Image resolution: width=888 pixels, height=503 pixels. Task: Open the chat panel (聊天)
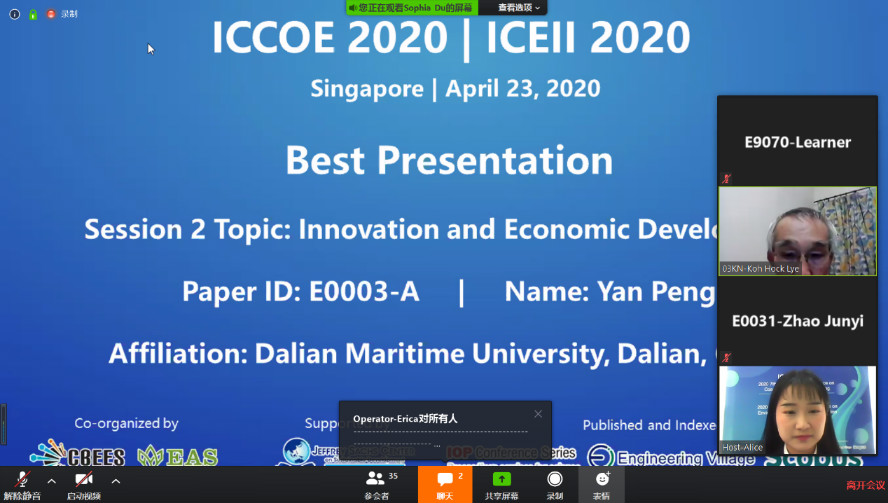click(x=445, y=483)
